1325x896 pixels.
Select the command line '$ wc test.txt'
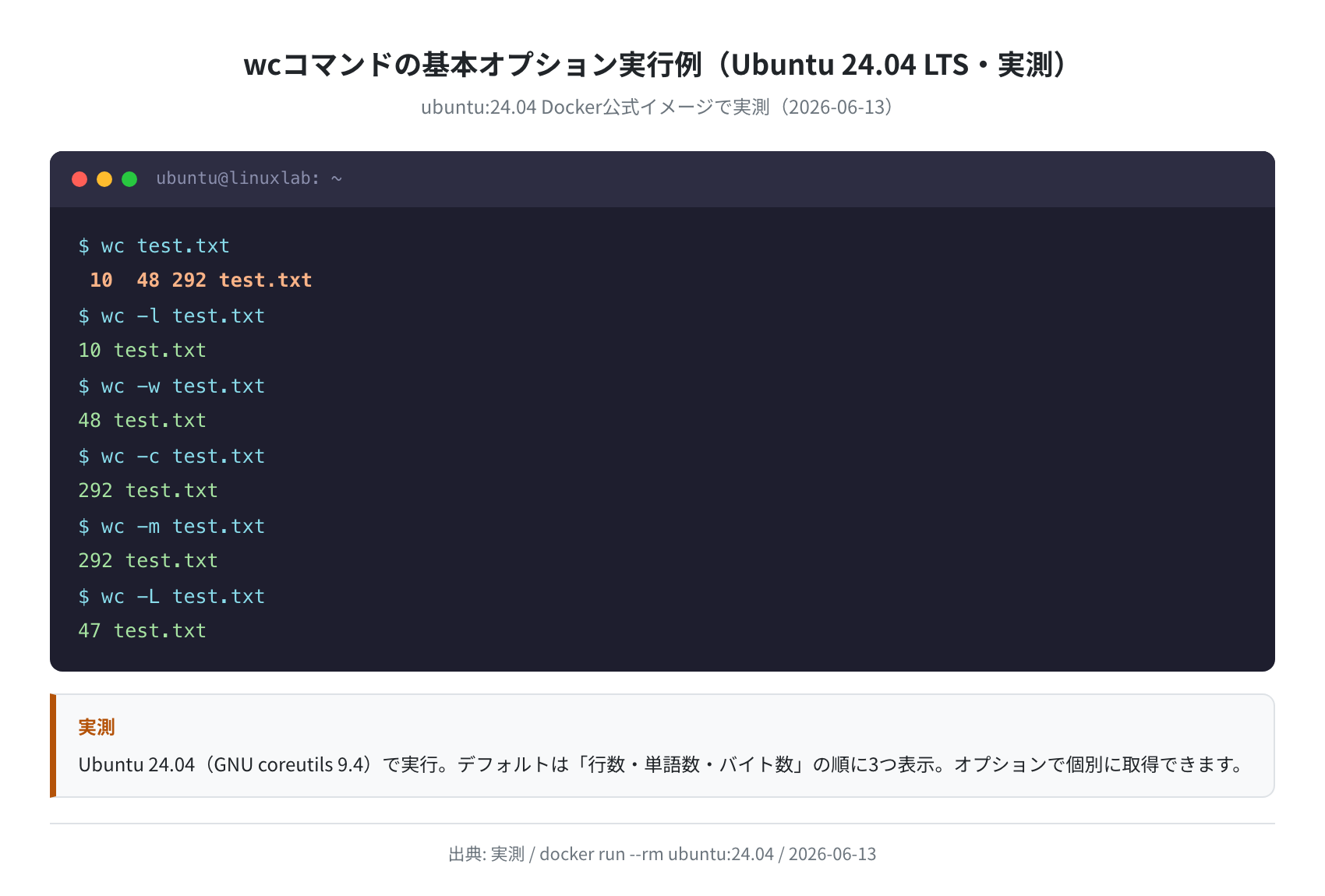tap(154, 246)
